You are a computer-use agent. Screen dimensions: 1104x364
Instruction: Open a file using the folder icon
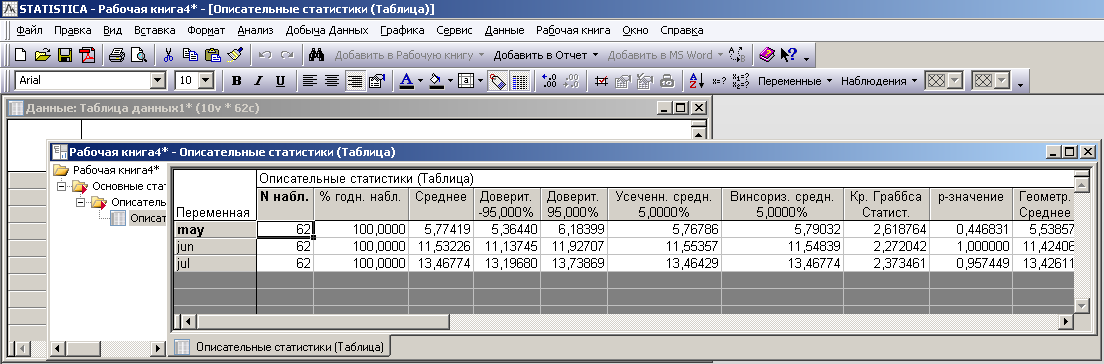(x=43, y=55)
